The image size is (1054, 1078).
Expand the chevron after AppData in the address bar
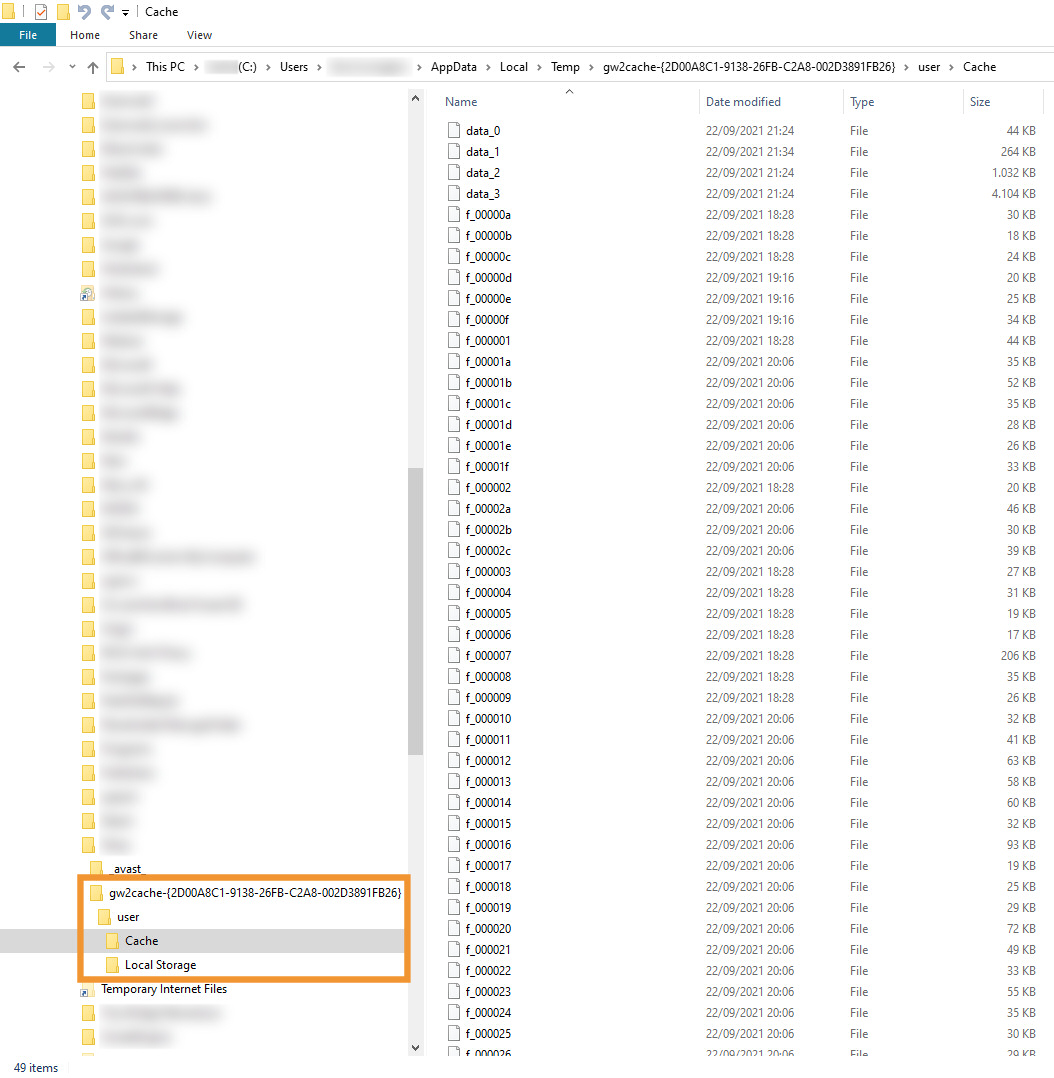click(489, 67)
